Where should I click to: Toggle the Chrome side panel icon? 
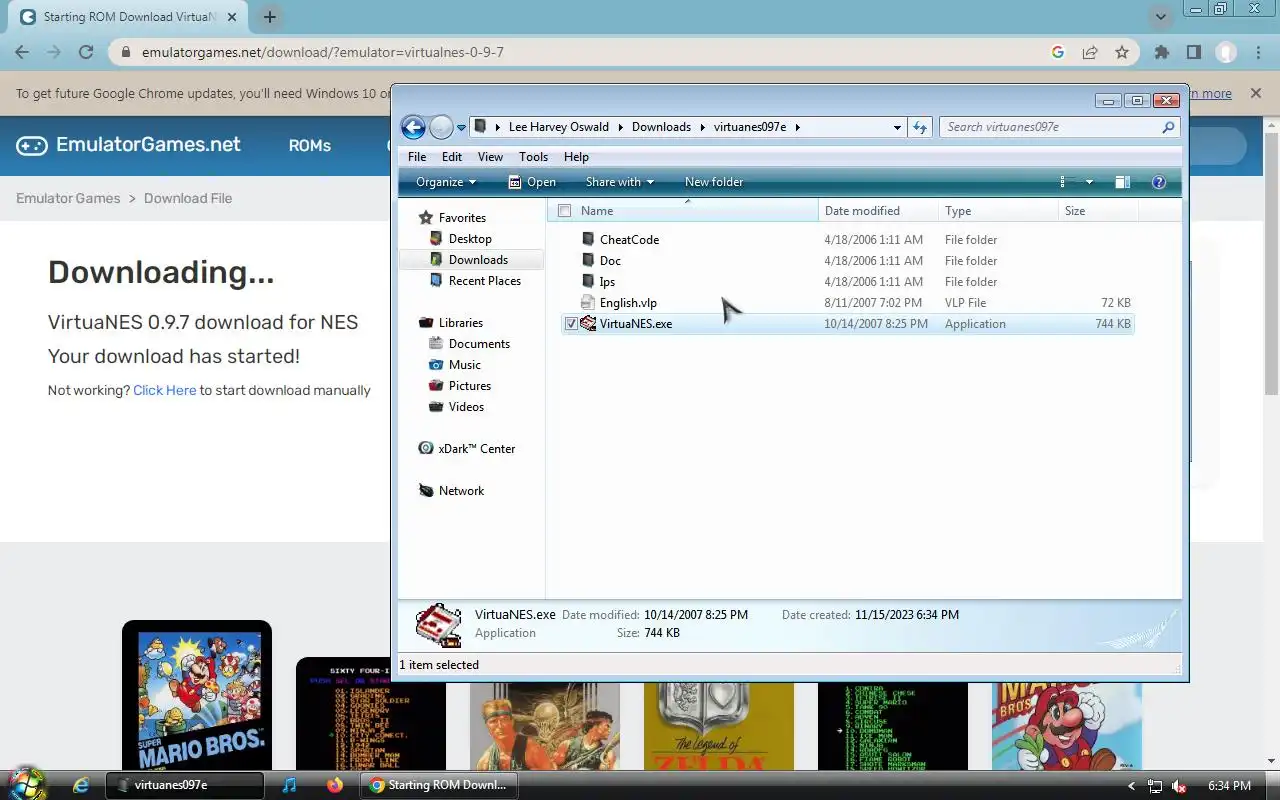point(1194,52)
